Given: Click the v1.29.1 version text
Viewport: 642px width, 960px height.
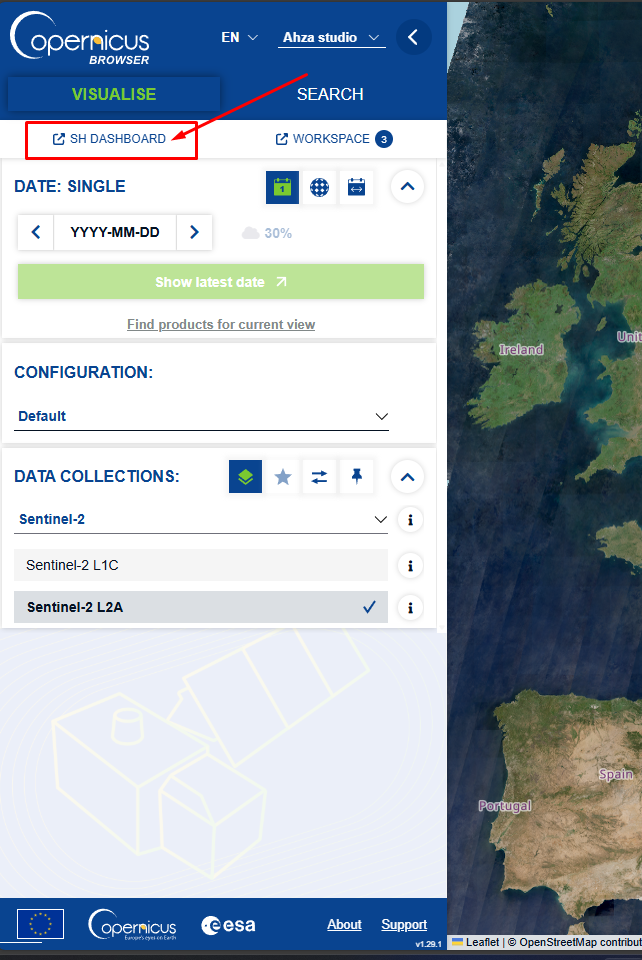Looking at the screenshot, I should 428,944.
